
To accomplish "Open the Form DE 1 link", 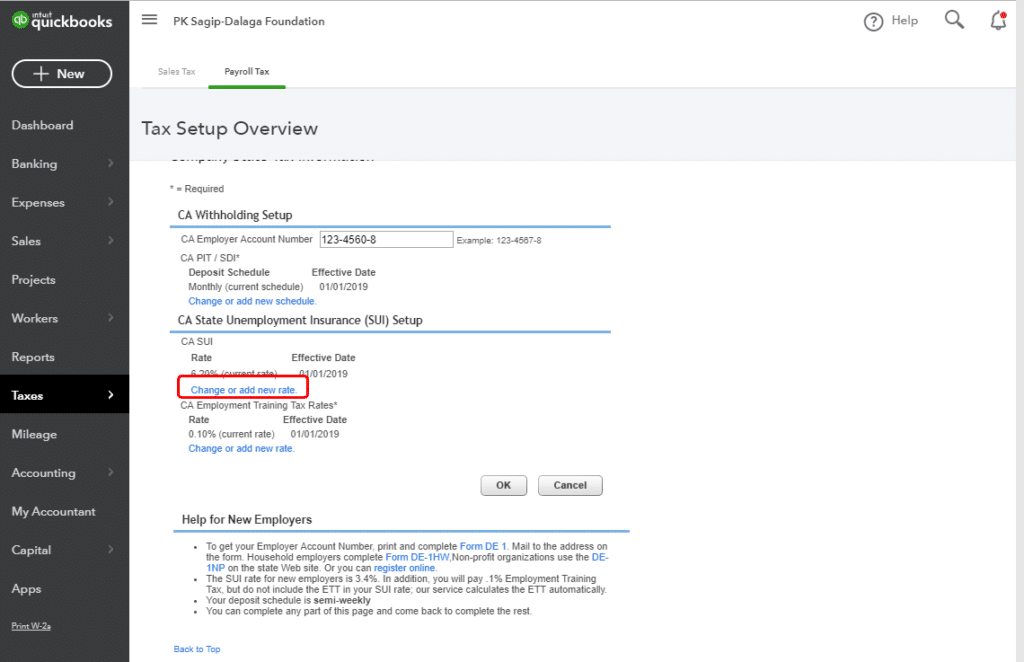I will pyautogui.click(x=483, y=546).
